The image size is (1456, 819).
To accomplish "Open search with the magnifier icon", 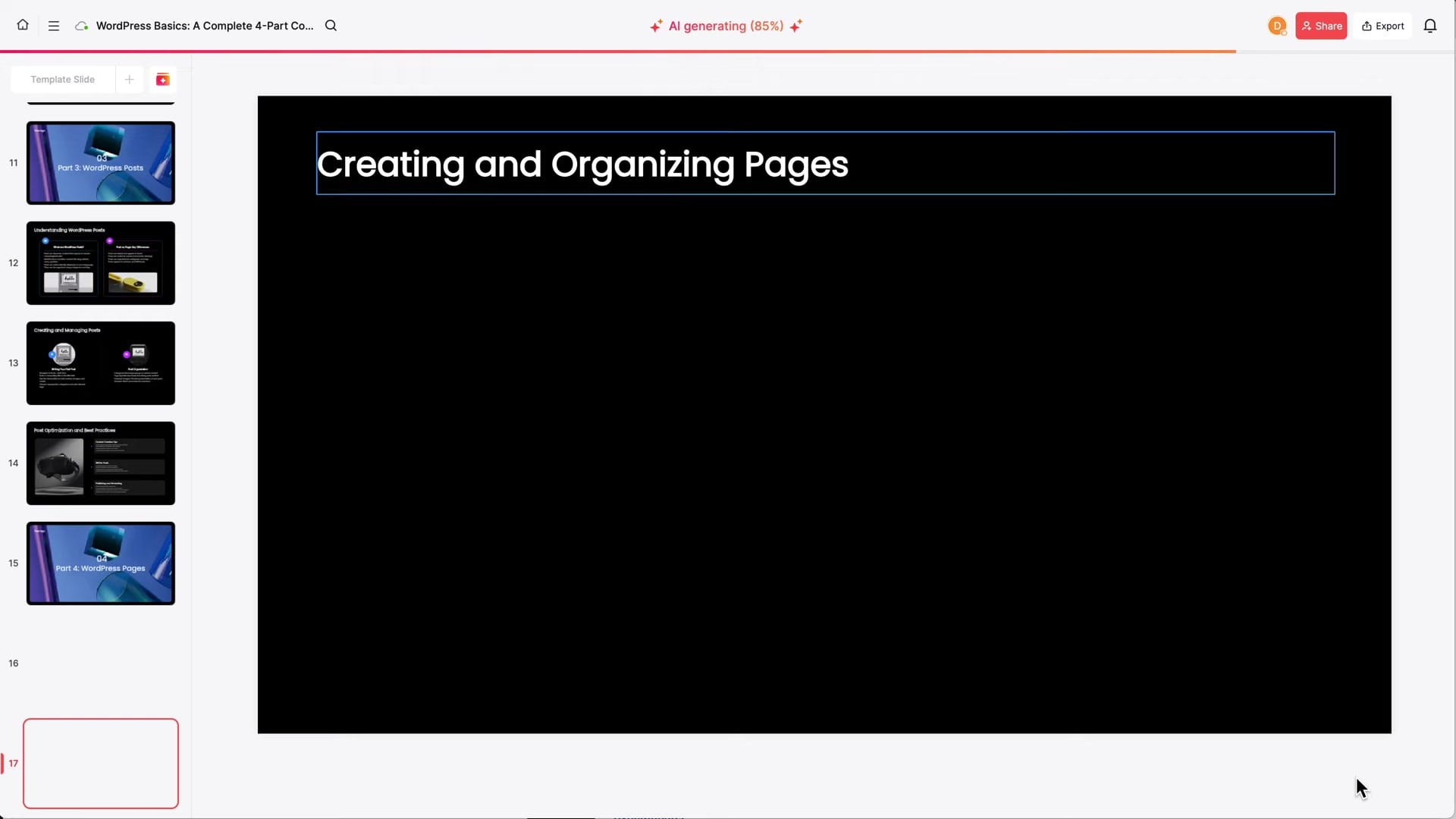I will [x=331, y=26].
